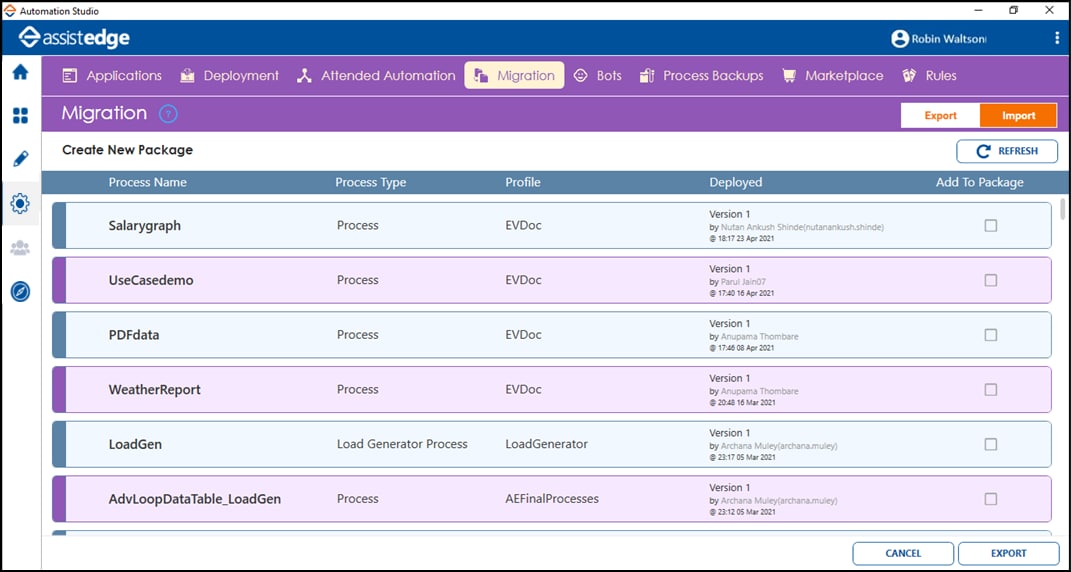1071x572 pixels.
Task: Select the WeatherReport package checkbox
Action: [991, 390]
